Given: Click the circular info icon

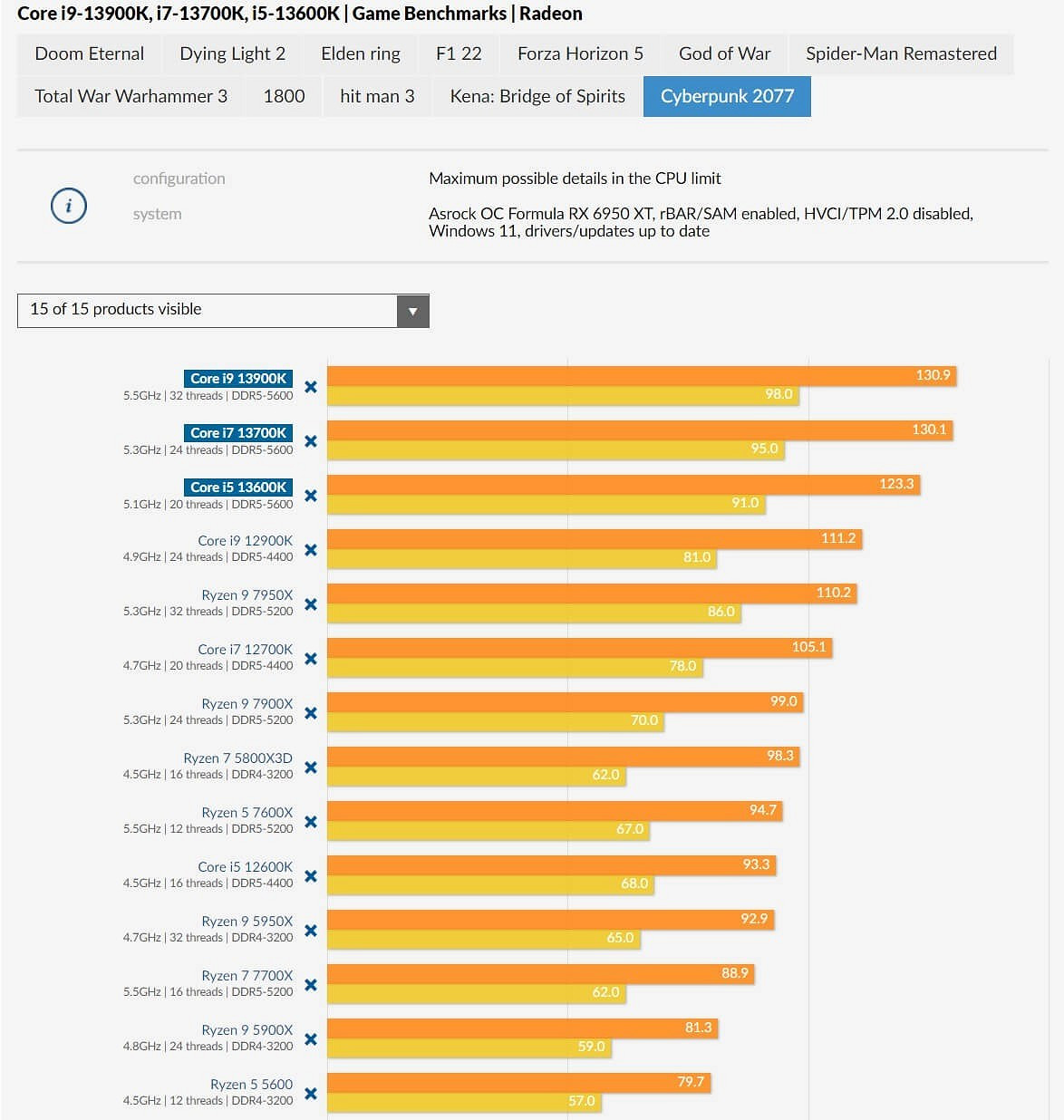Looking at the screenshot, I should 69,206.
